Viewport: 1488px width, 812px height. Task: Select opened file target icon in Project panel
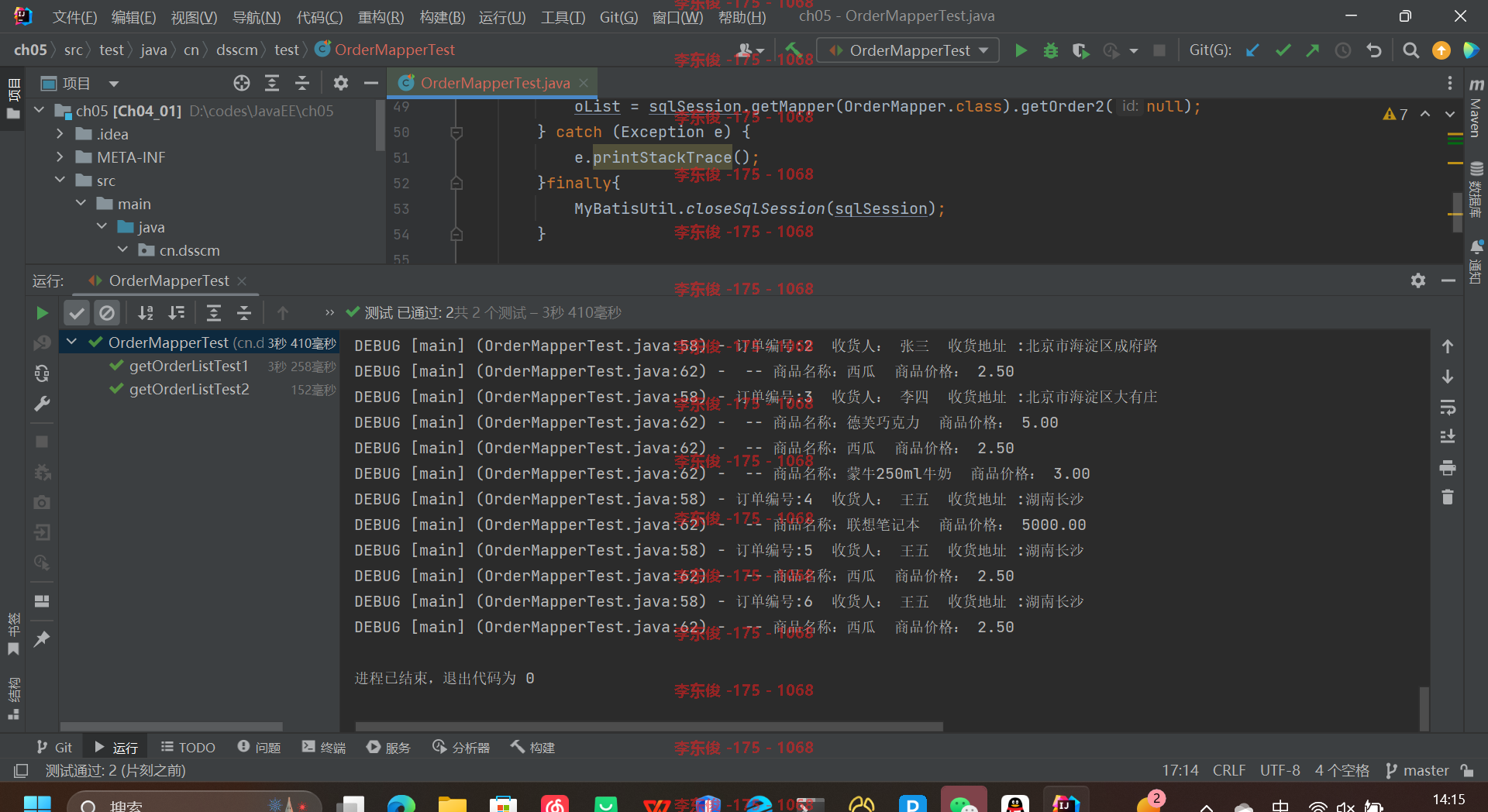tap(242, 83)
